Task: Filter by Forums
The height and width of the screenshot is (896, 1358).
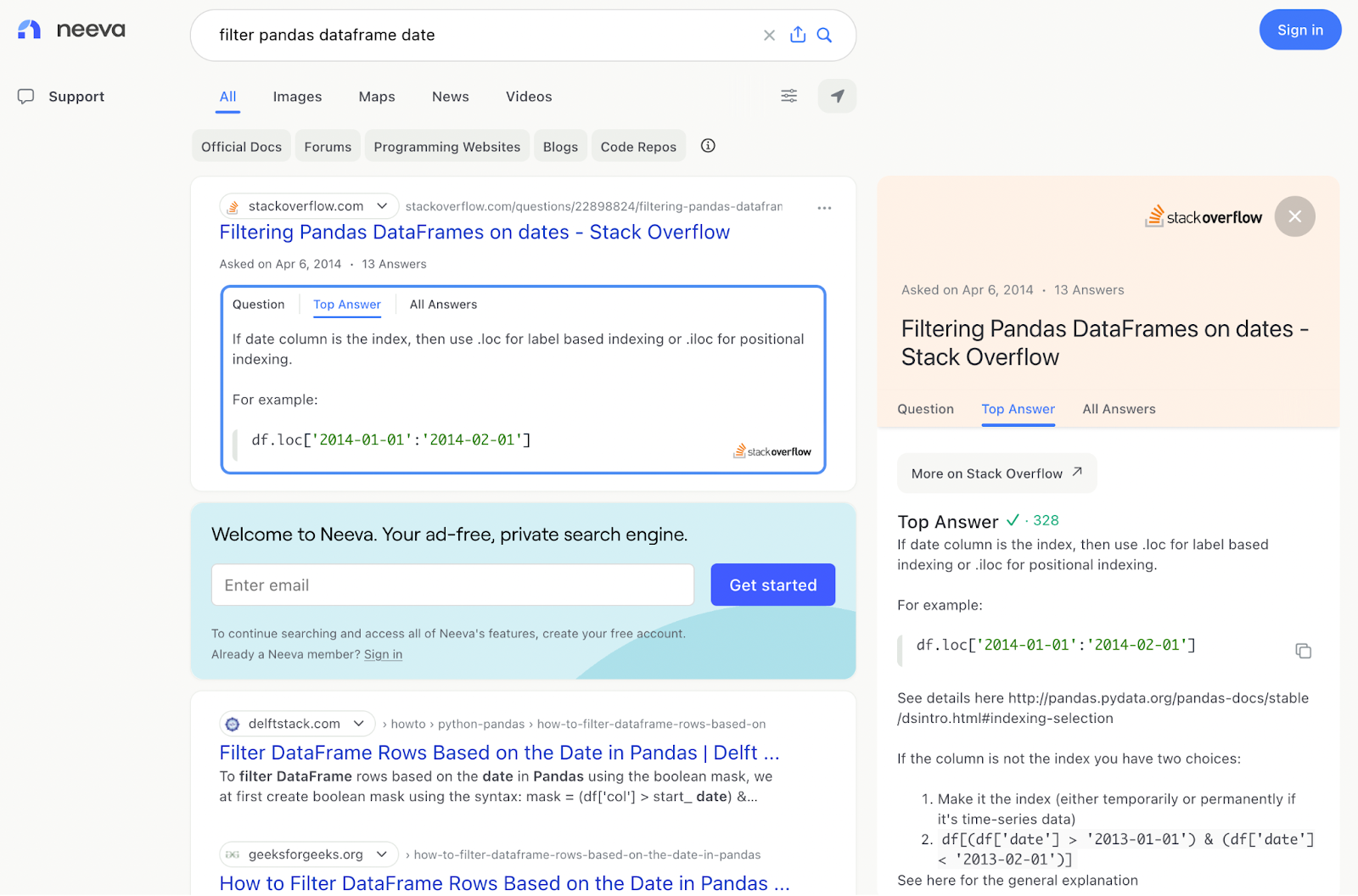Action: (328, 147)
